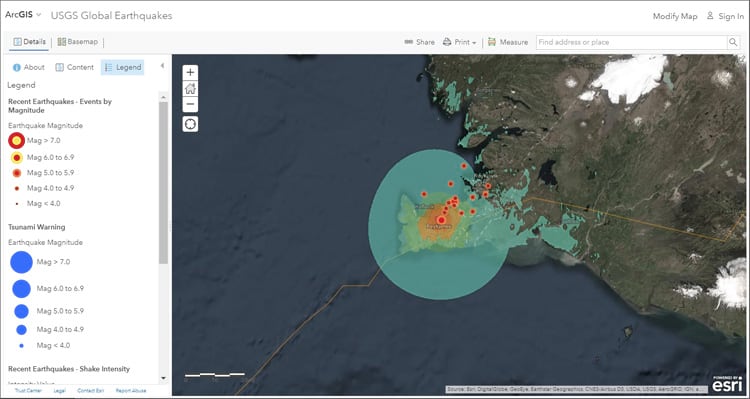
Task: Open the Basemap gallery
Action: (77, 42)
